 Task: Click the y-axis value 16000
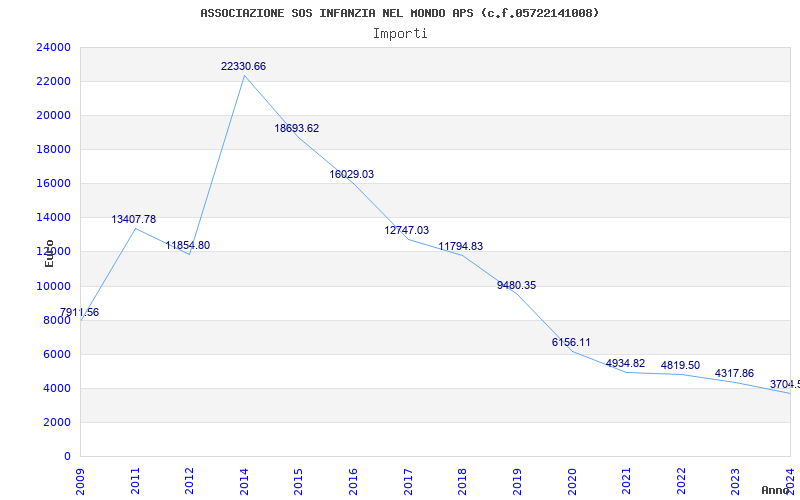click(53, 184)
